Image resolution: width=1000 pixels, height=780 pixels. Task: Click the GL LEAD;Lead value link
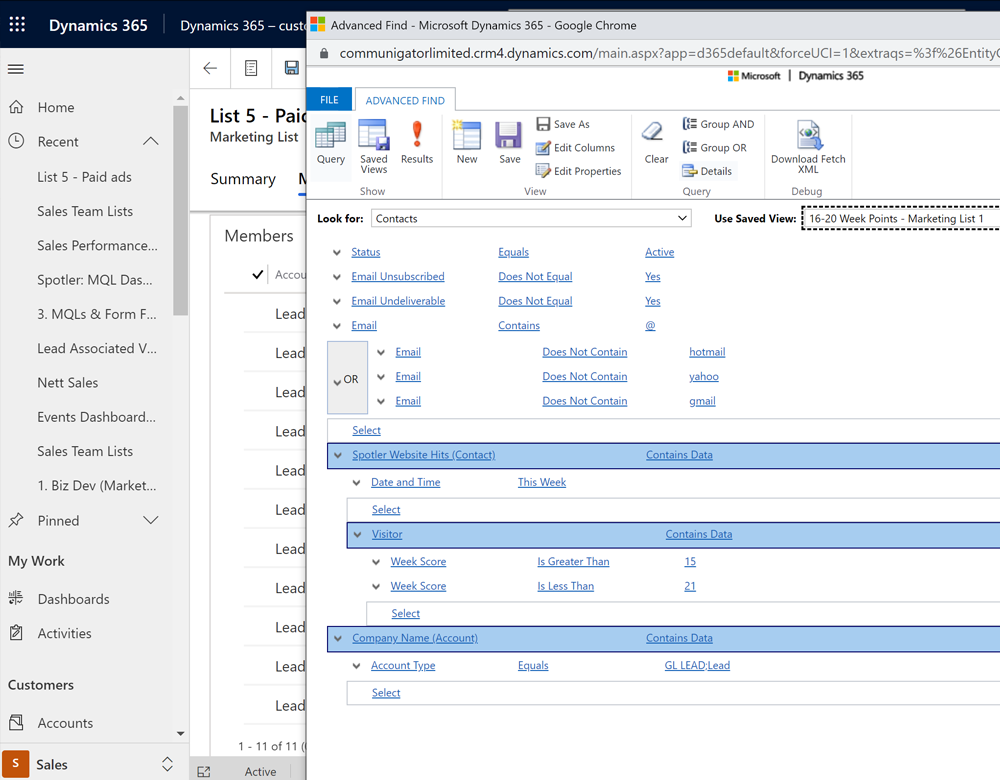[697, 665]
